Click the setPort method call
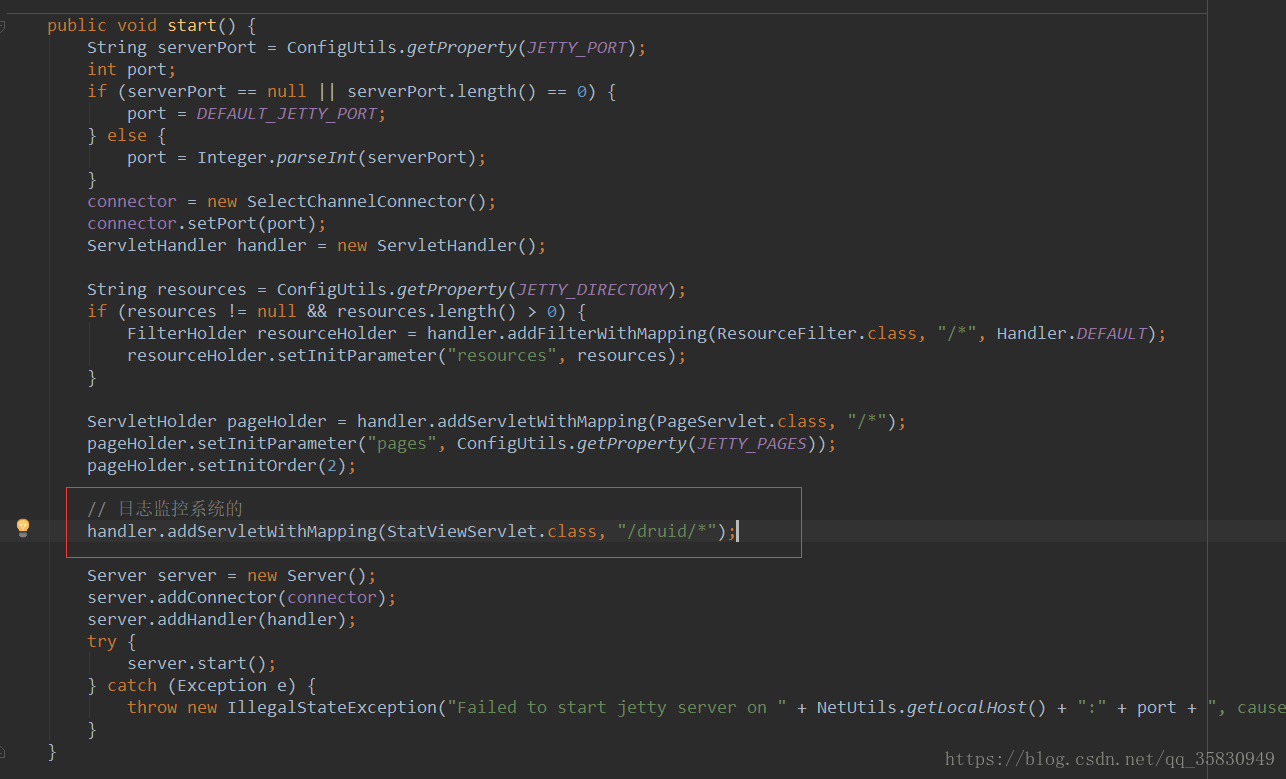Image resolution: width=1286 pixels, height=779 pixels. pyautogui.click(x=222, y=223)
